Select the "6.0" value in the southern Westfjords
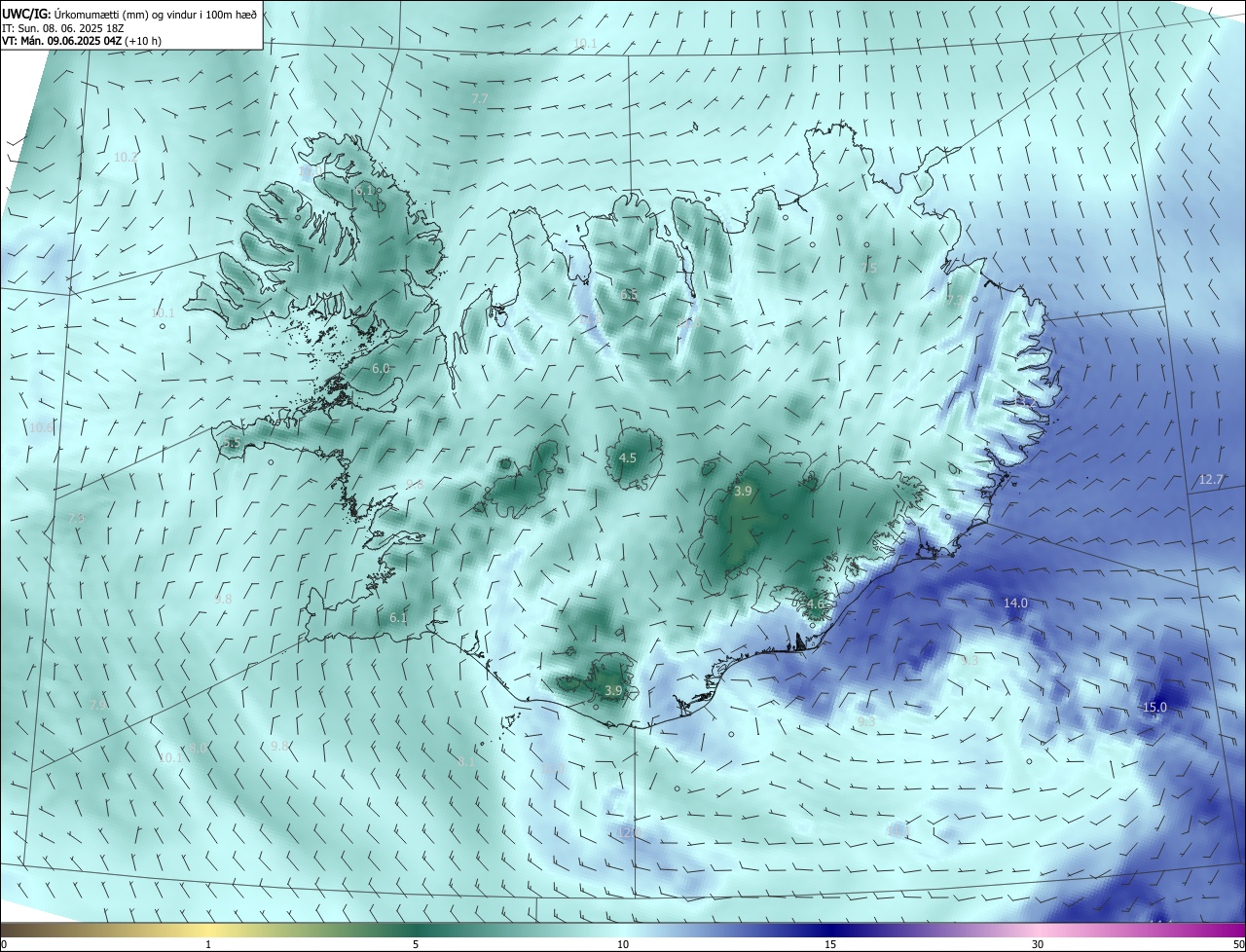The image size is (1246, 952). tap(381, 369)
